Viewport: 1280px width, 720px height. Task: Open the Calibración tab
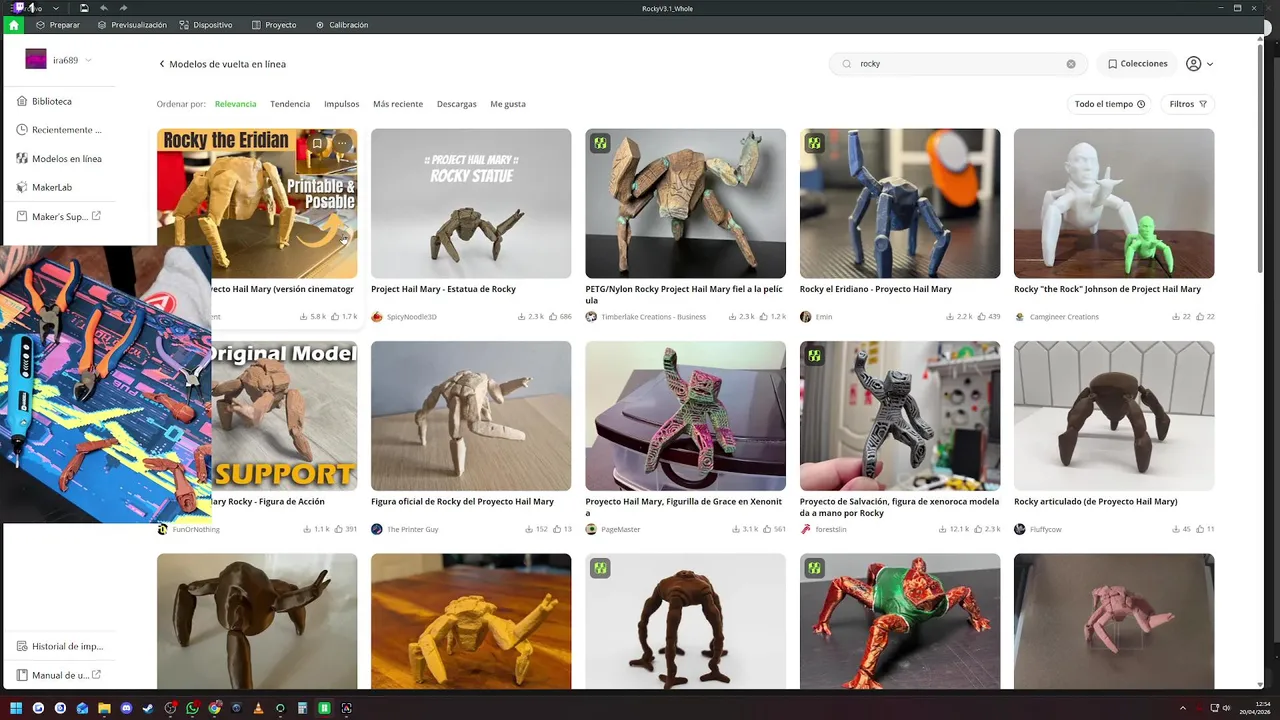(x=342, y=25)
